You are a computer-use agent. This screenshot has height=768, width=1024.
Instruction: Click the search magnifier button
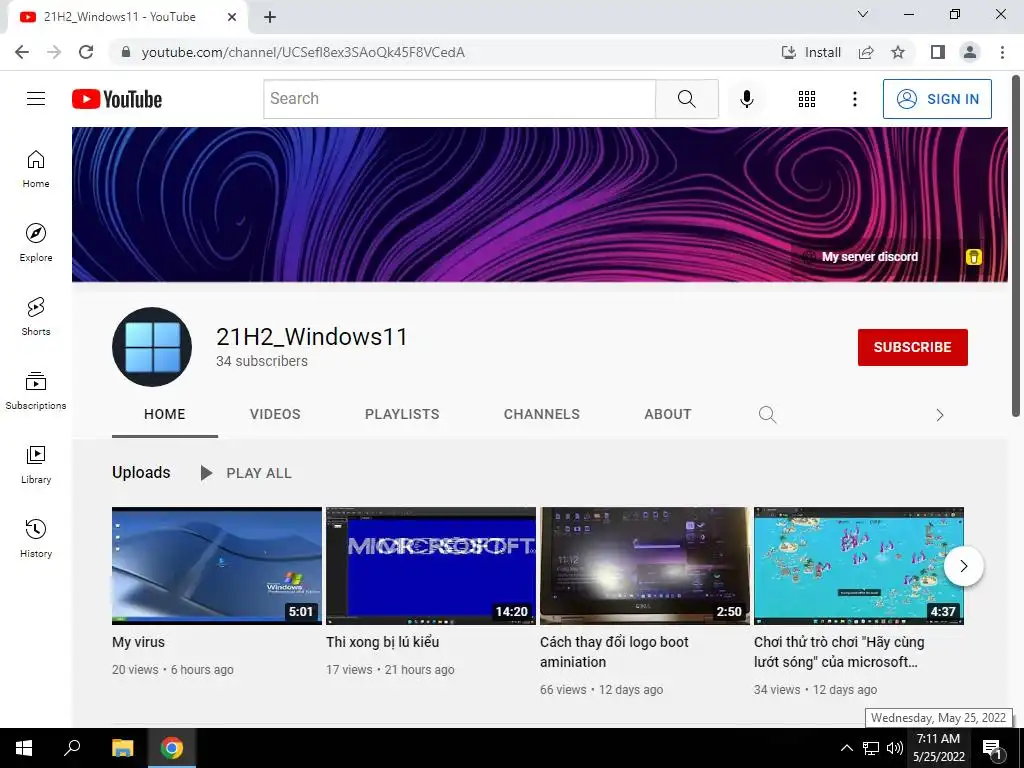pyautogui.click(x=686, y=99)
